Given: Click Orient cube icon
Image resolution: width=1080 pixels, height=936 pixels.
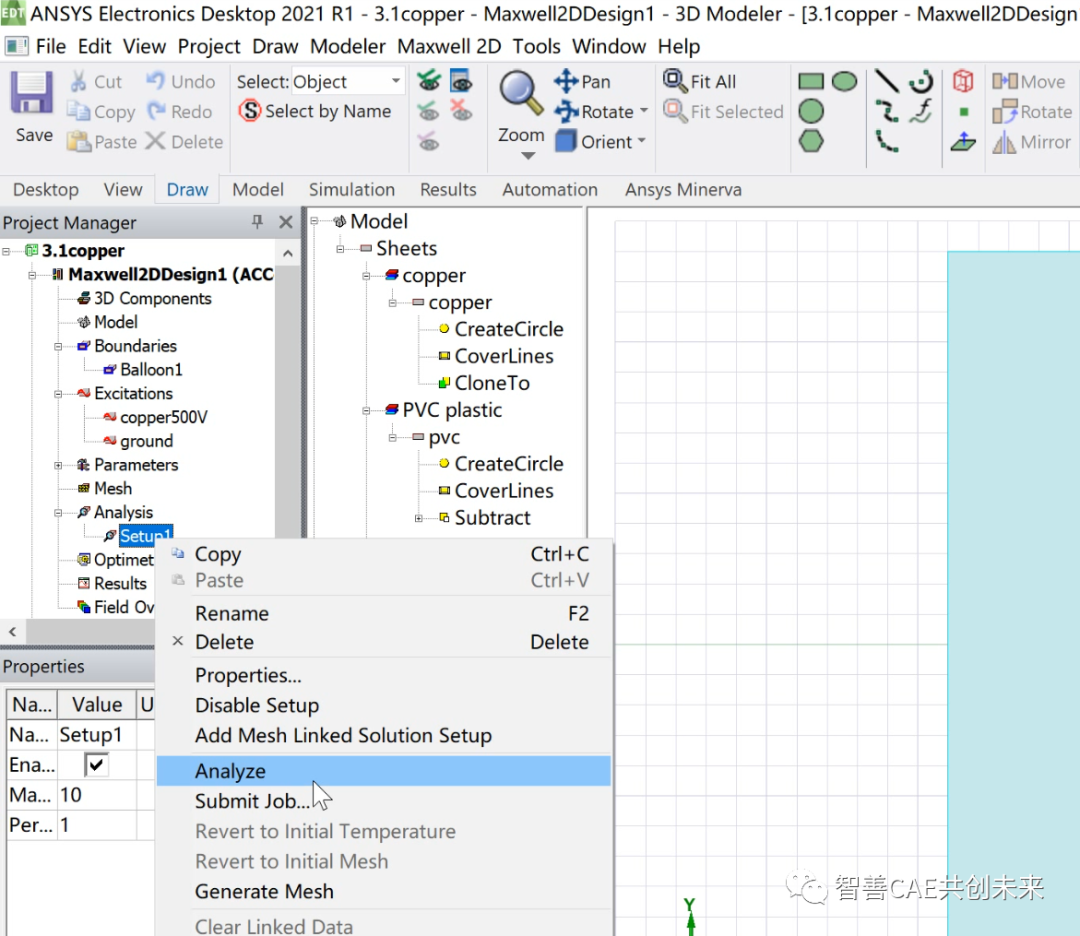Looking at the screenshot, I should pyautogui.click(x=565, y=141).
